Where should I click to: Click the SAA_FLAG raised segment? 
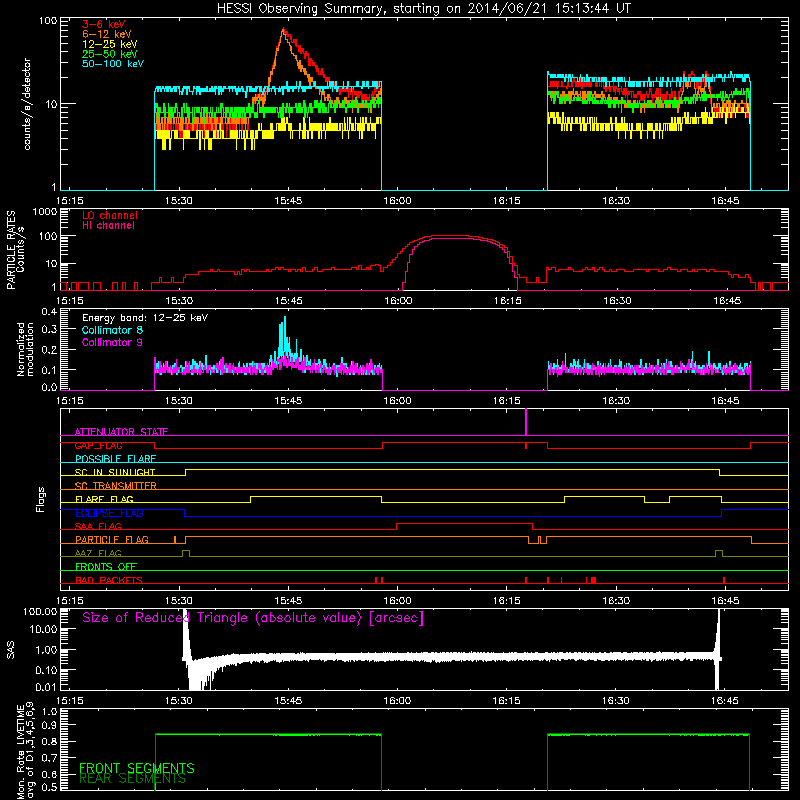[x=464, y=524]
